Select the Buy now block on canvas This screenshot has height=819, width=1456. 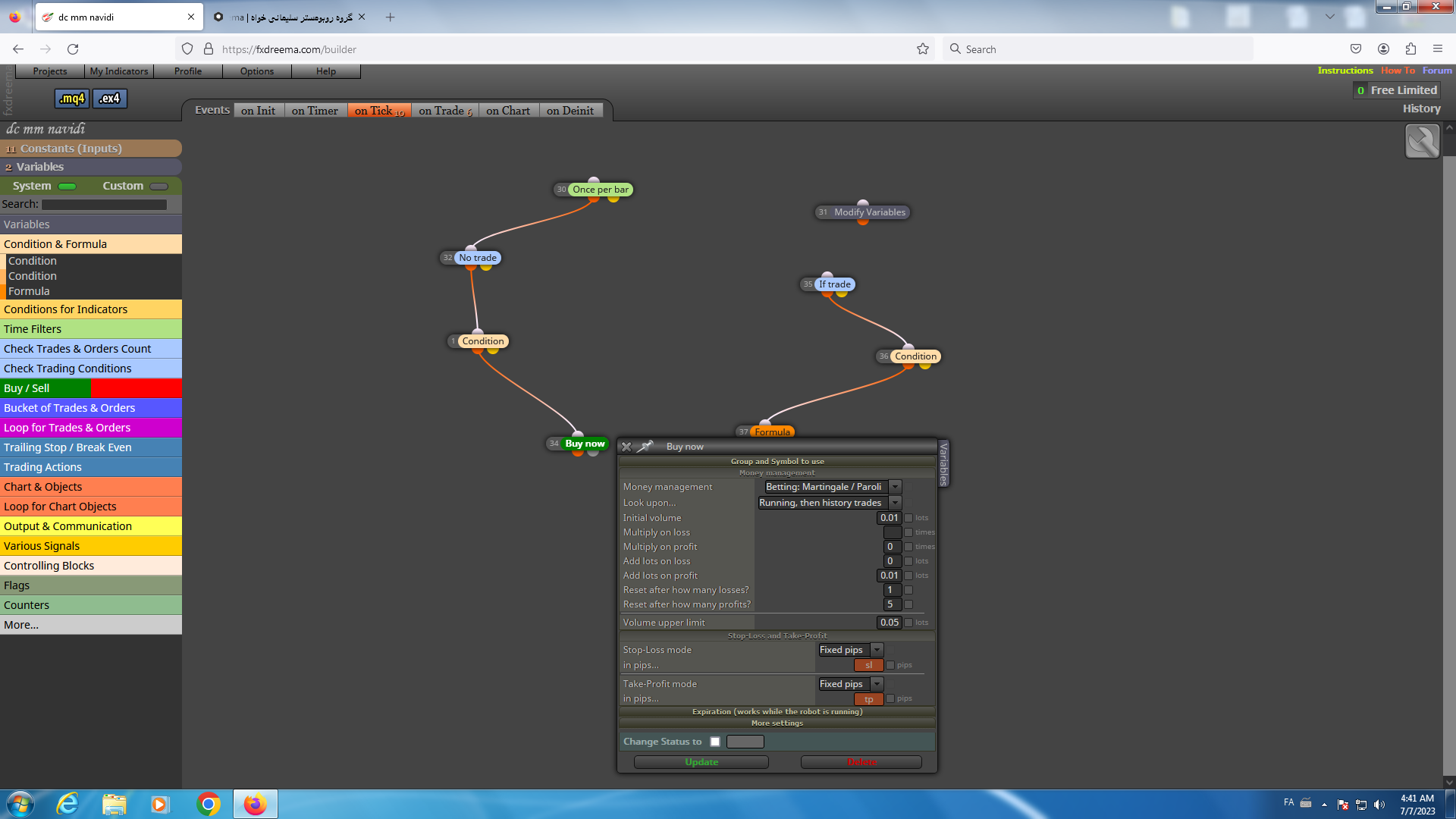click(585, 444)
